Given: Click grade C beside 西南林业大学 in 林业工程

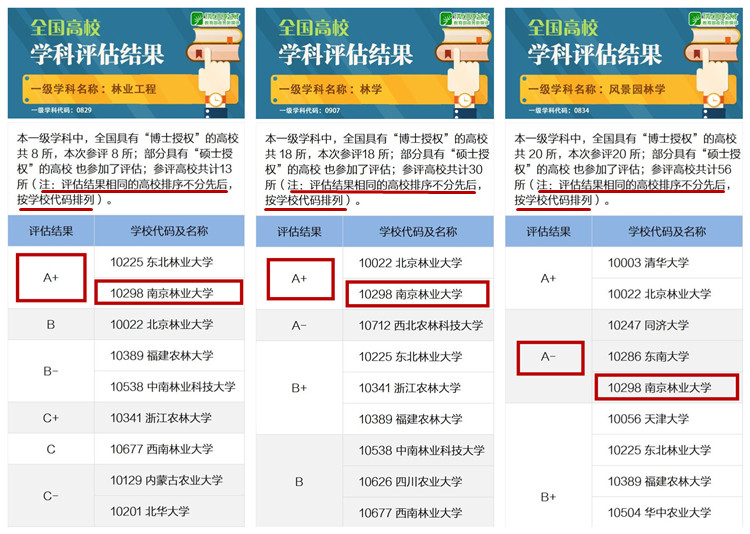Looking at the screenshot, I should [51, 449].
